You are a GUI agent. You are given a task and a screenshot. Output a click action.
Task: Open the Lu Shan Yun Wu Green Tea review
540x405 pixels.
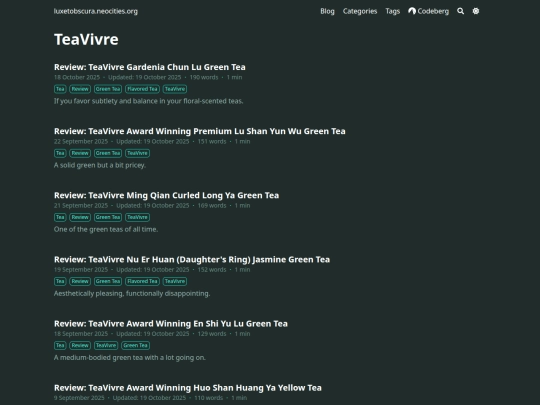[x=200, y=131]
